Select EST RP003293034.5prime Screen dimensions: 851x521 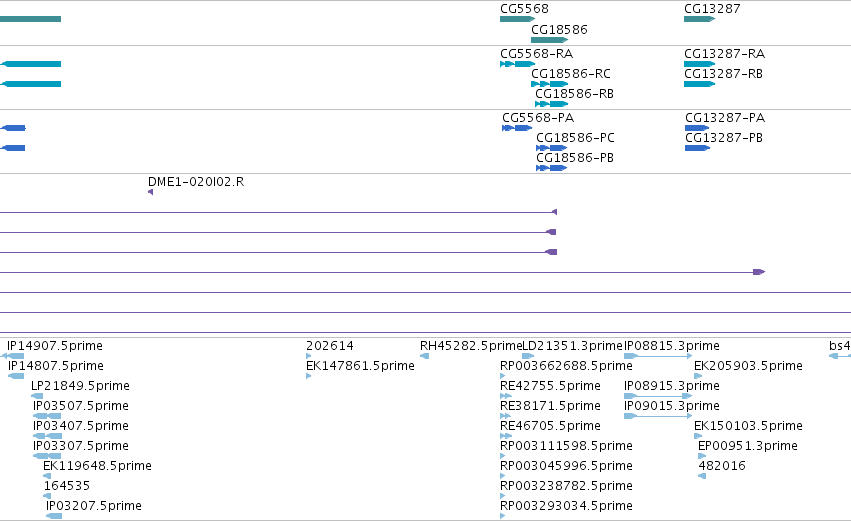click(503, 516)
